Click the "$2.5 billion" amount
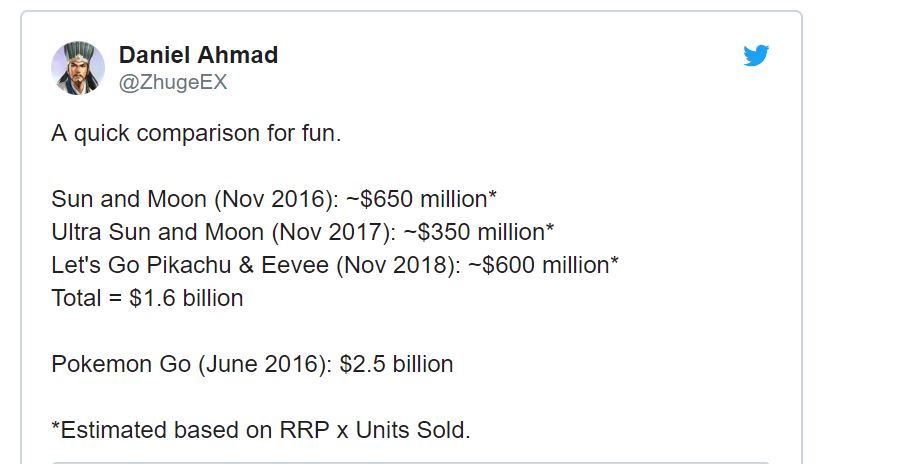Viewport: 920px width, 464px height. click(396, 364)
